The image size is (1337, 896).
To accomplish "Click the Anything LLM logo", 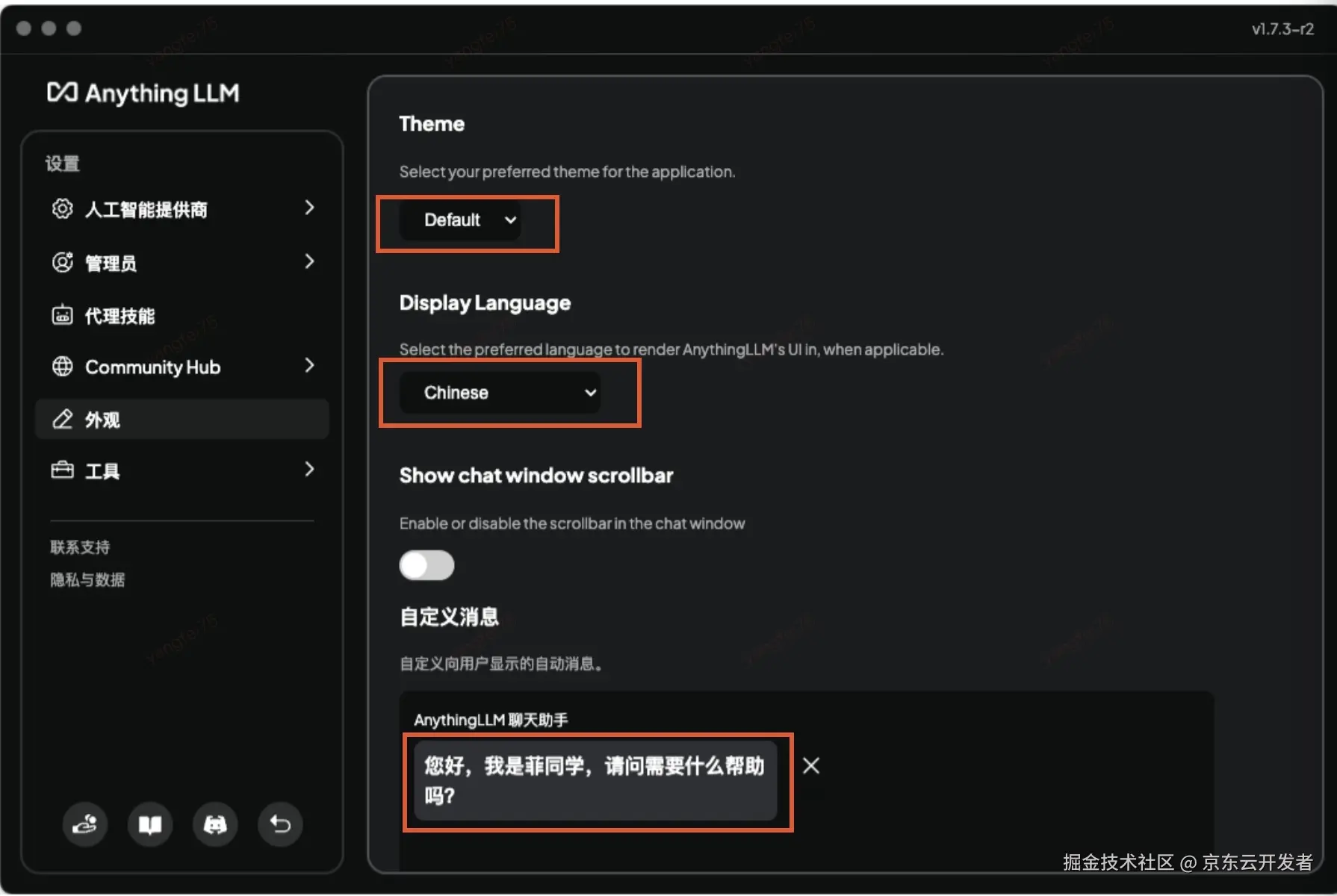I will pyautogui.click(x=143, y=93).
